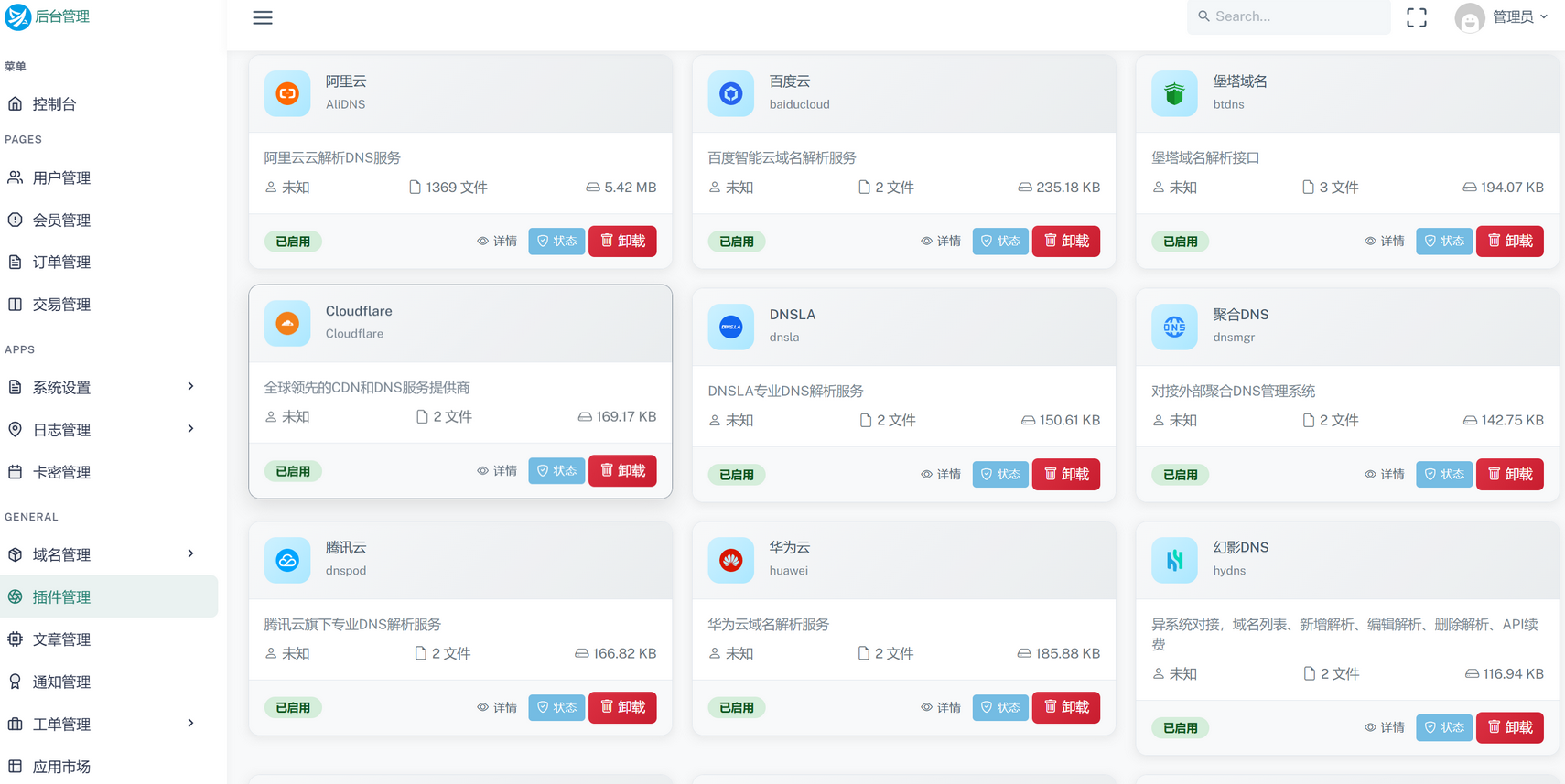Toggle 状态 of 百度云 plugin
Screen dimensions: 1565x784
[1000, 241]
